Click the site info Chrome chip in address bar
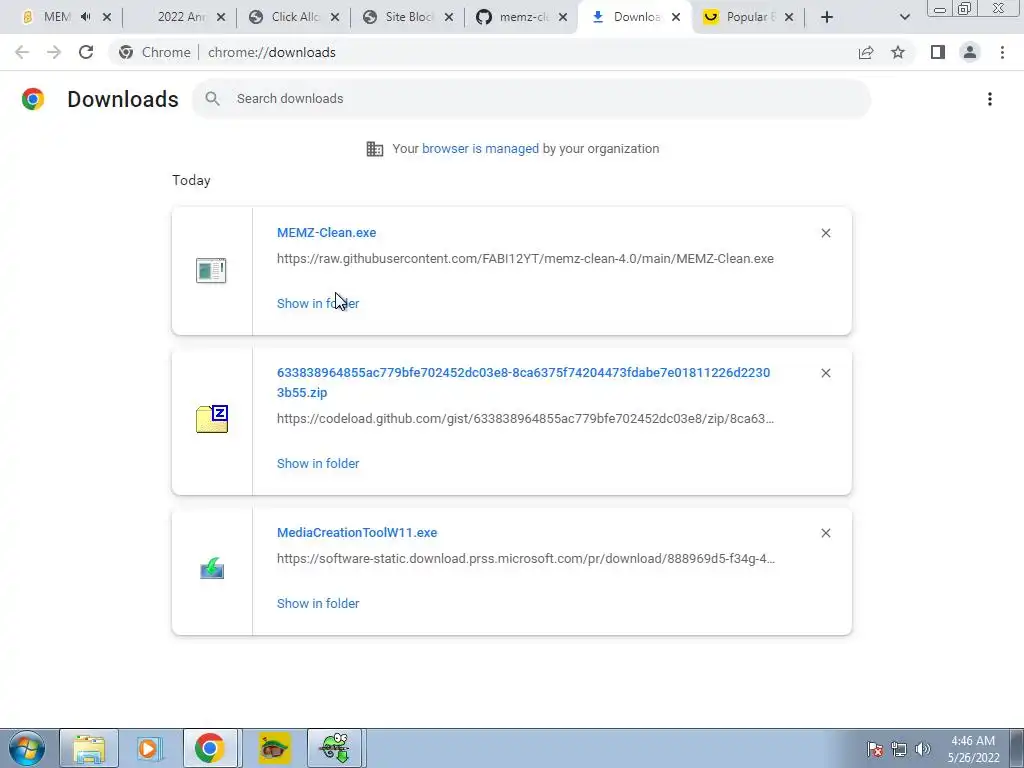 click(x=155, y=52)
